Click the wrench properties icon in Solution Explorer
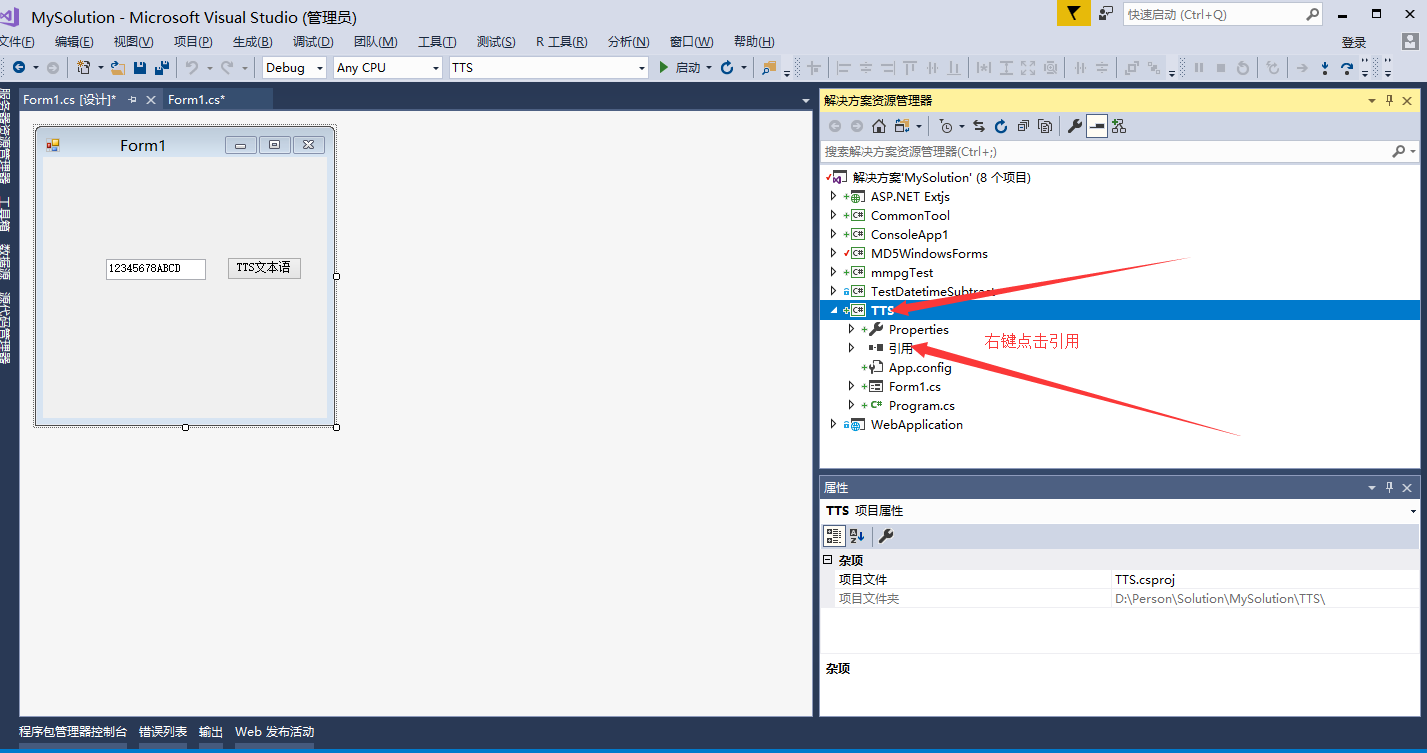Viewport: 1427px width, 753px height. pyautogui.click(x=1074, y=126)
